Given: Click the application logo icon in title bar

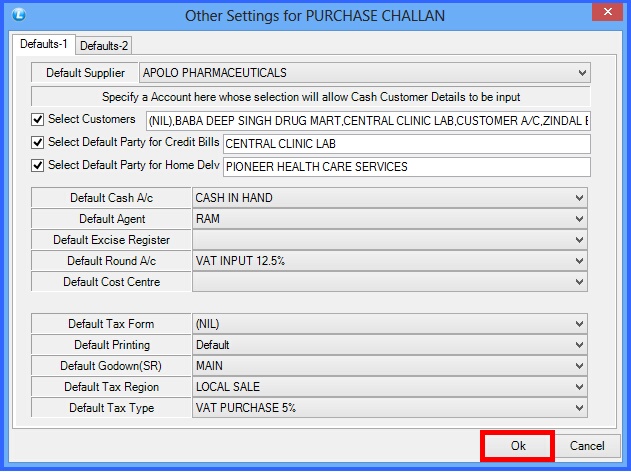Looking at the screenshot, I should pos(19,15).
